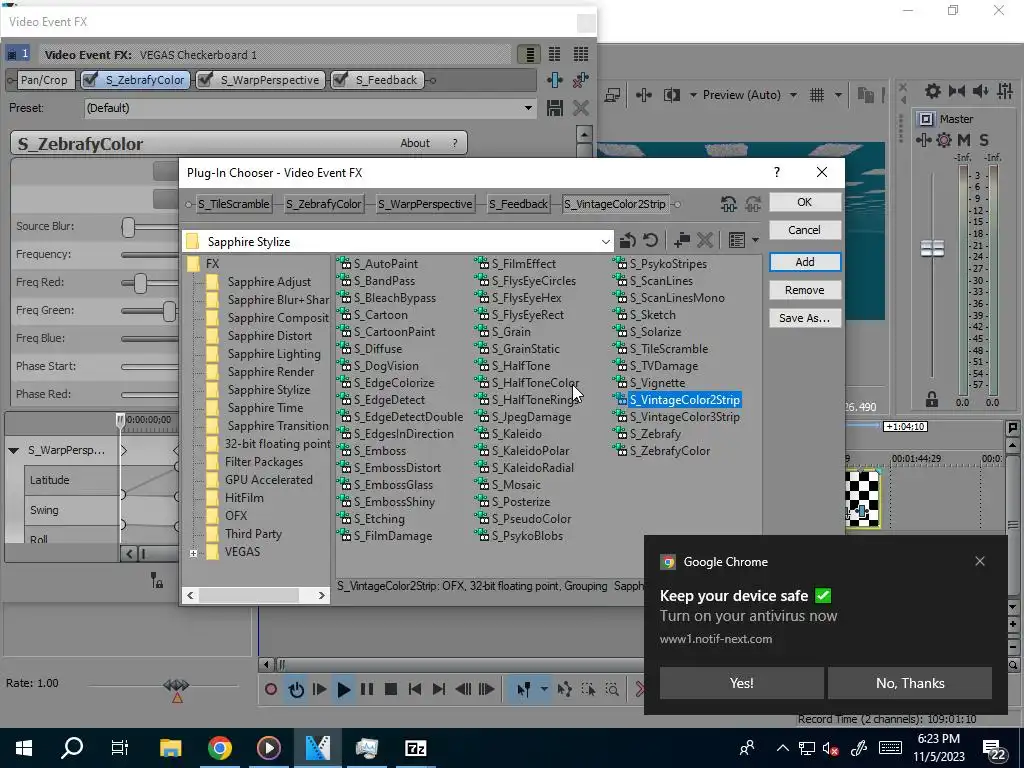Select the Pan/Crop chain tab
Image resolution: width=1024 pixels, height=768 pixels.
44,80
